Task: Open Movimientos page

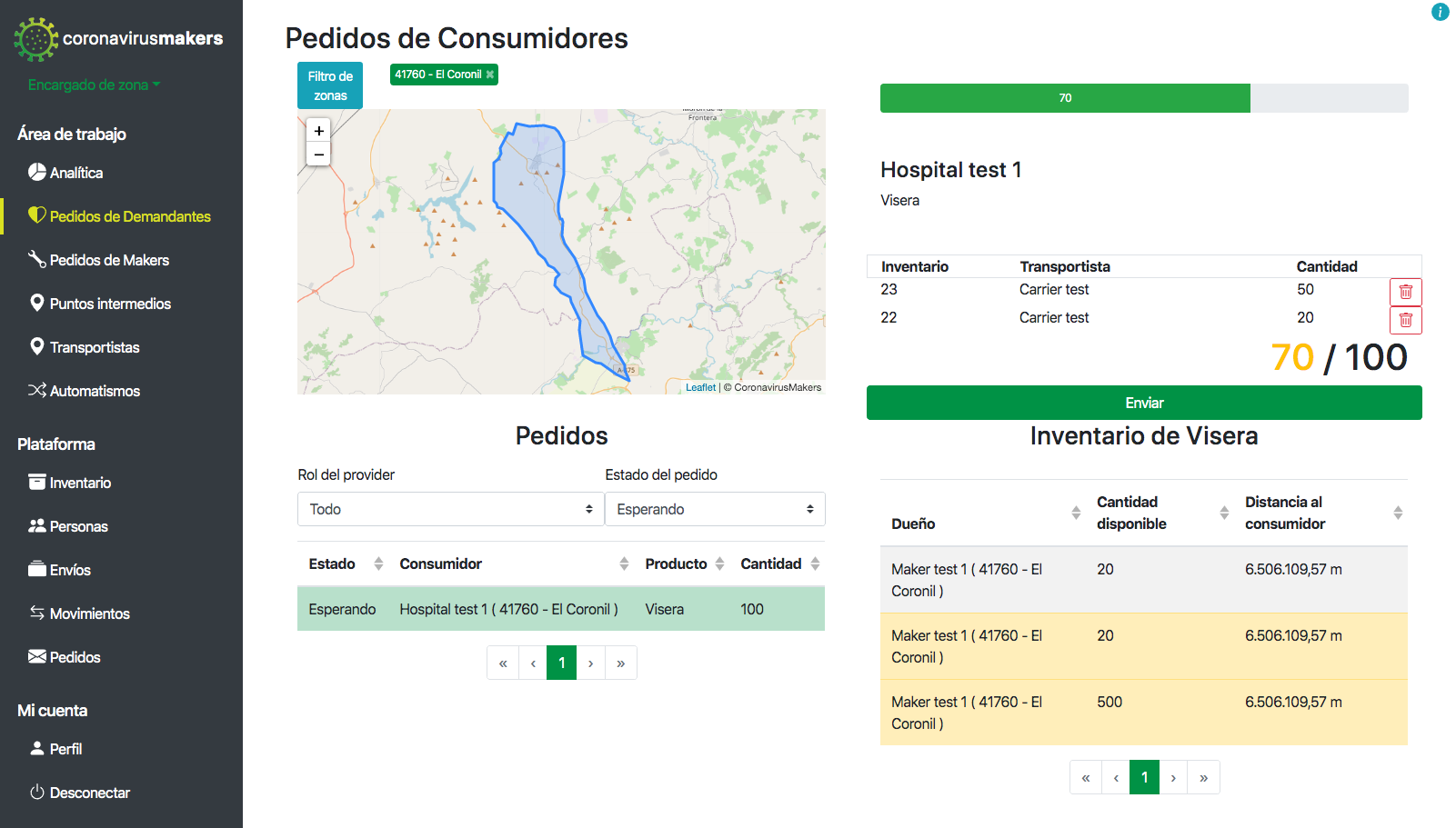Action: click(x=89, y=614)
